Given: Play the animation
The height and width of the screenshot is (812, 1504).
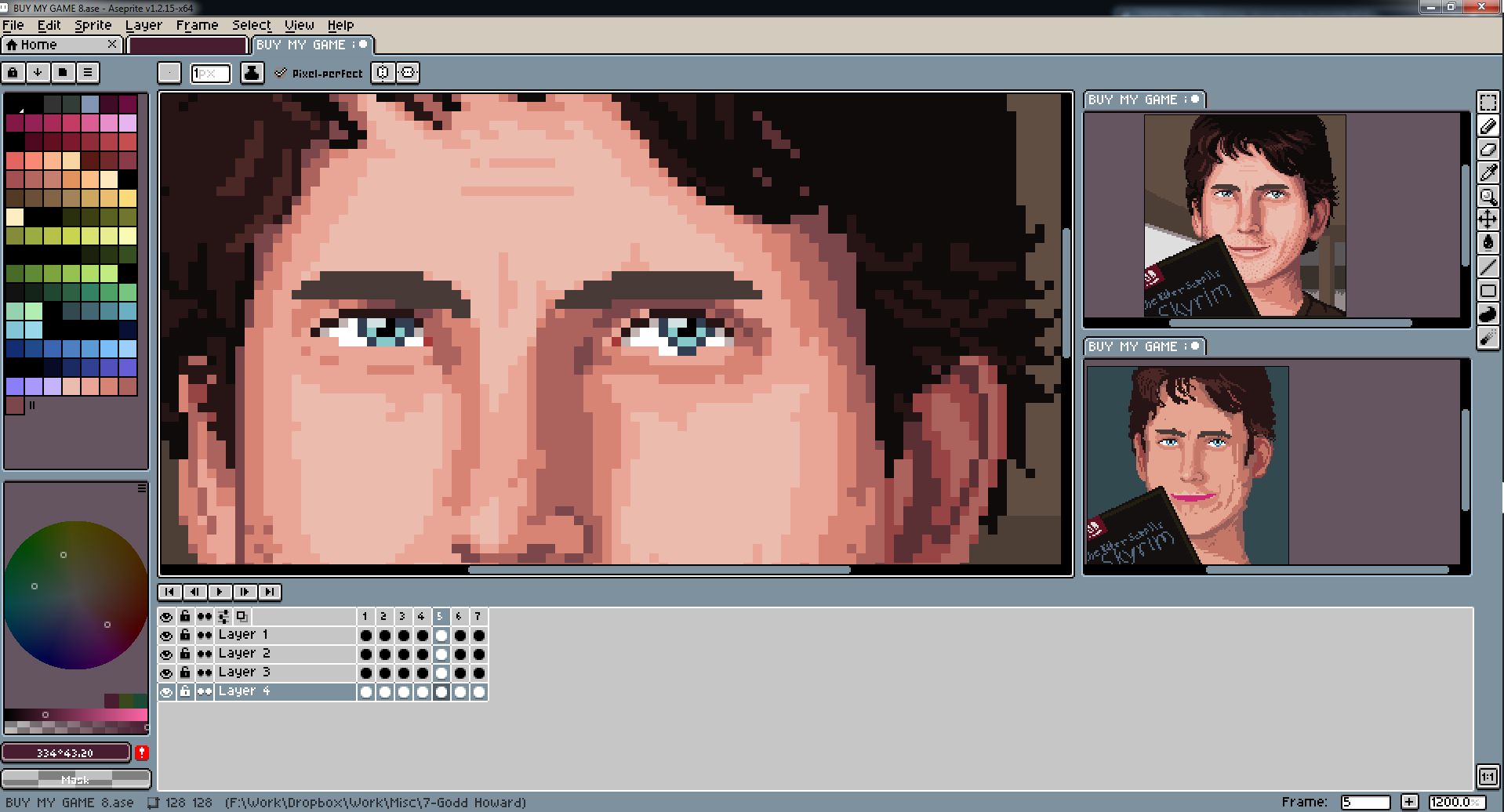Looking at the screenshot, I should [220, 592].
